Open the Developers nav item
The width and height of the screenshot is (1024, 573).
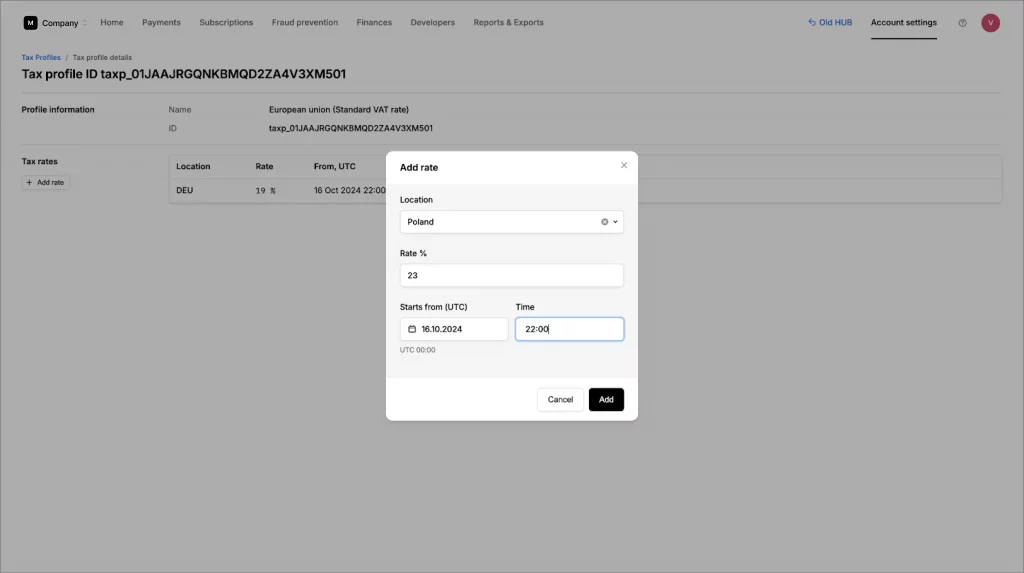pos(432,22)
